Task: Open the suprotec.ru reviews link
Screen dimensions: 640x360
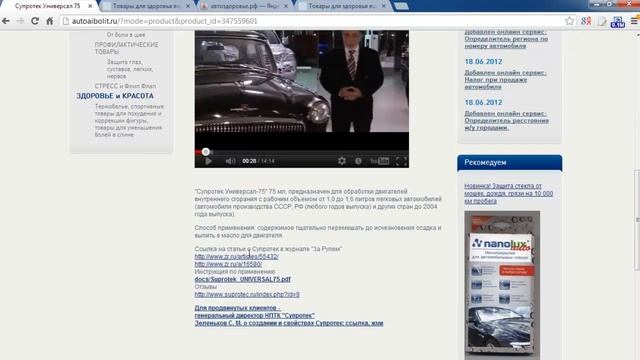Action: pyautogui.click(x=247, y=294)
